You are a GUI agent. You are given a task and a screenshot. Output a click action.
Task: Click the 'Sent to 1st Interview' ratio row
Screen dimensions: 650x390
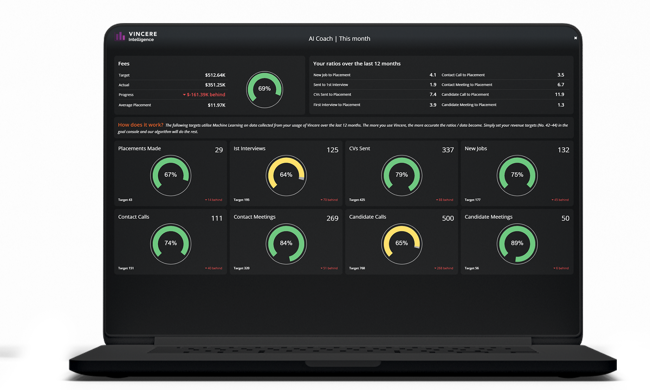[374, 85]
